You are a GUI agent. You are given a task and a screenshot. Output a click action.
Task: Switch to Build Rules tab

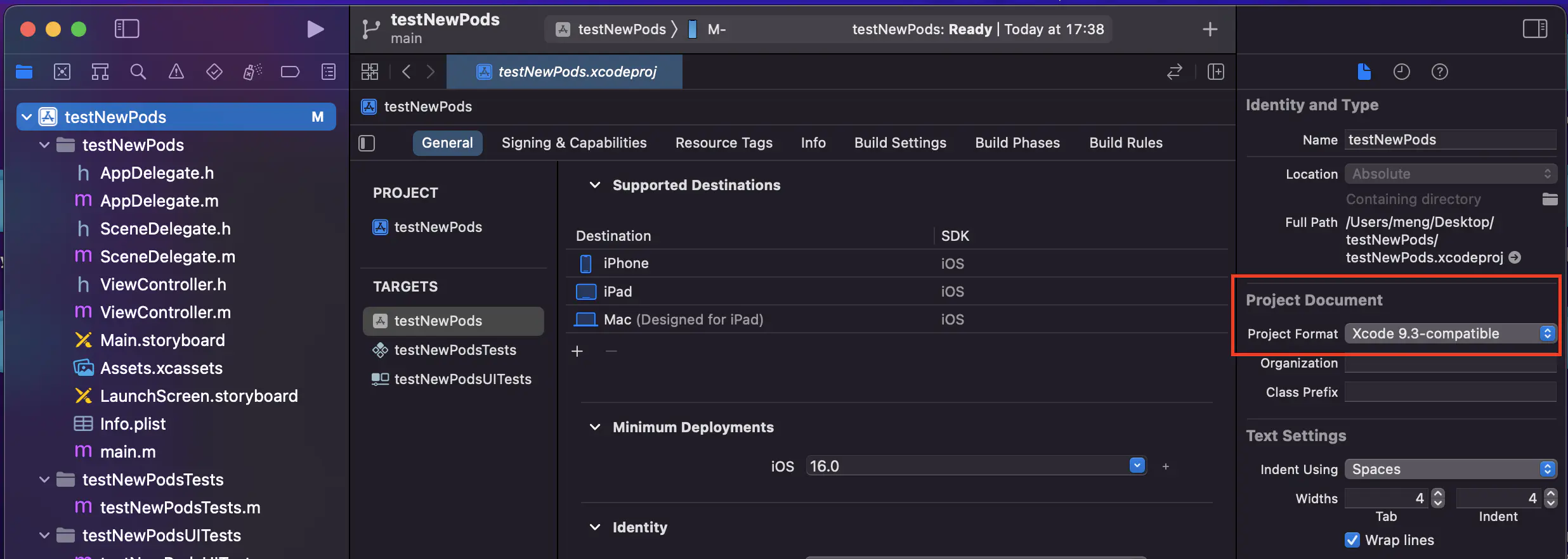click(1126, 143)
